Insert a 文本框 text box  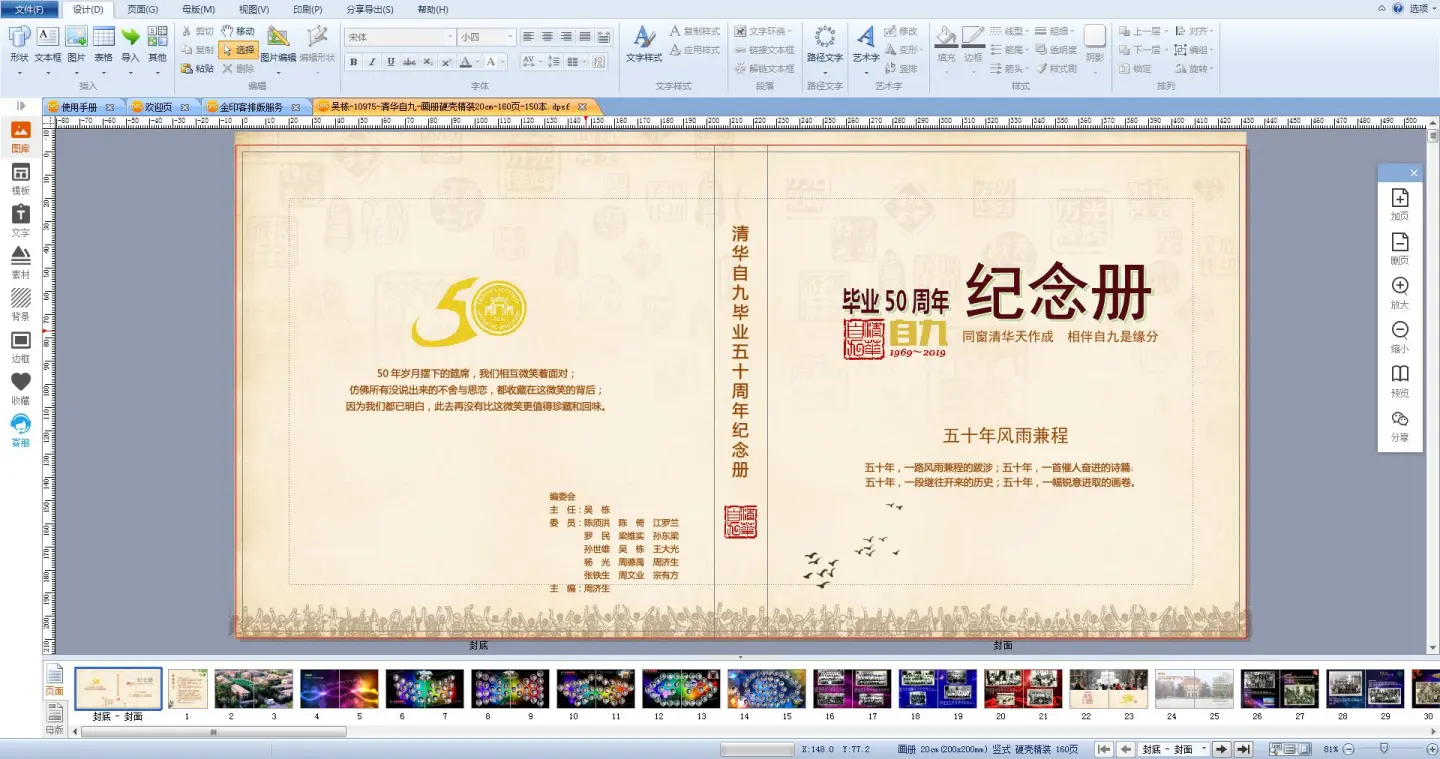[48, 44]
